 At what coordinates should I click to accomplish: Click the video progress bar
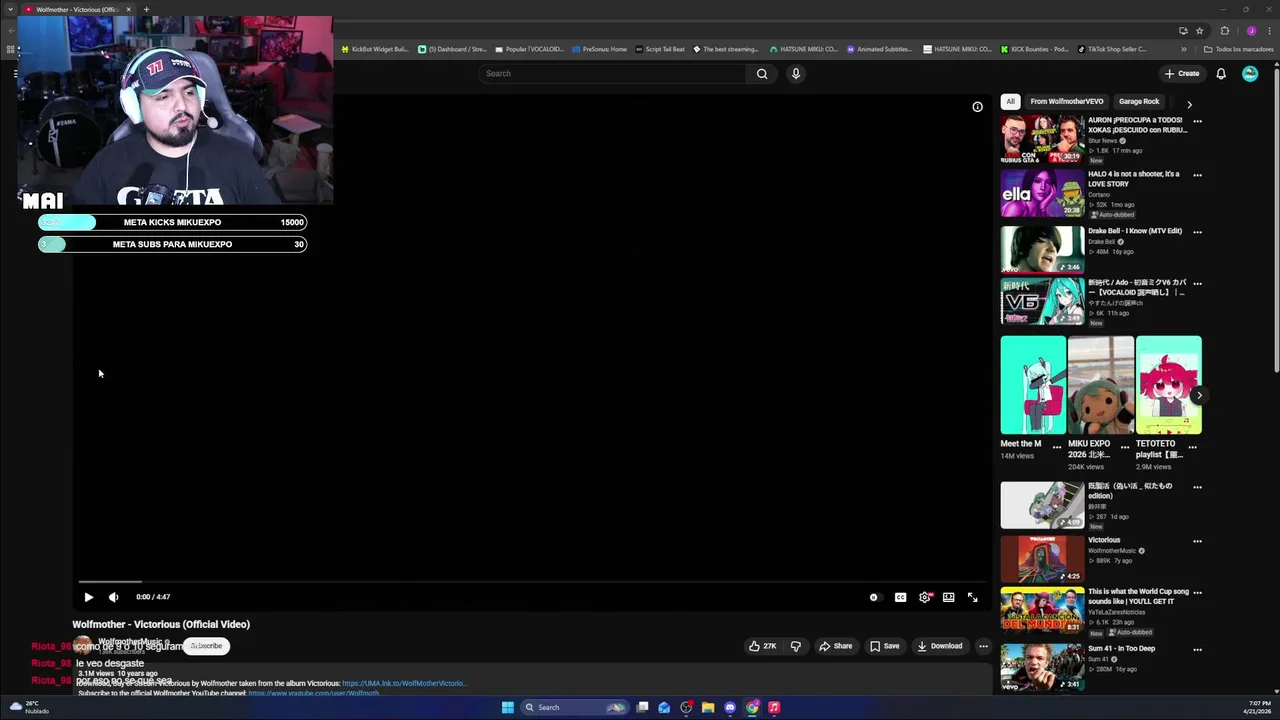[531, 581]
